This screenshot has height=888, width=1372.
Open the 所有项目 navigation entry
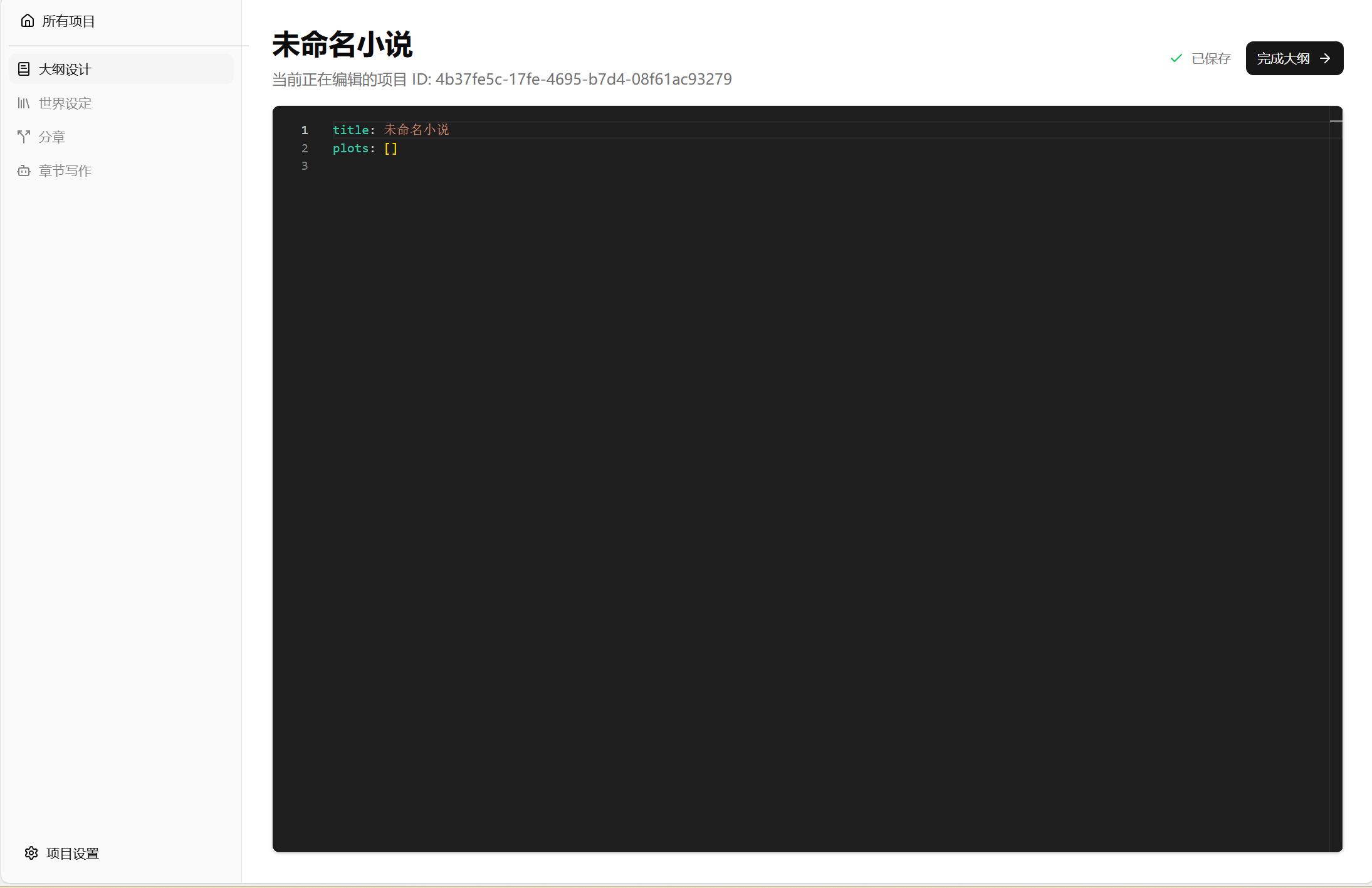pyautogui.click(x=68, y=20)
